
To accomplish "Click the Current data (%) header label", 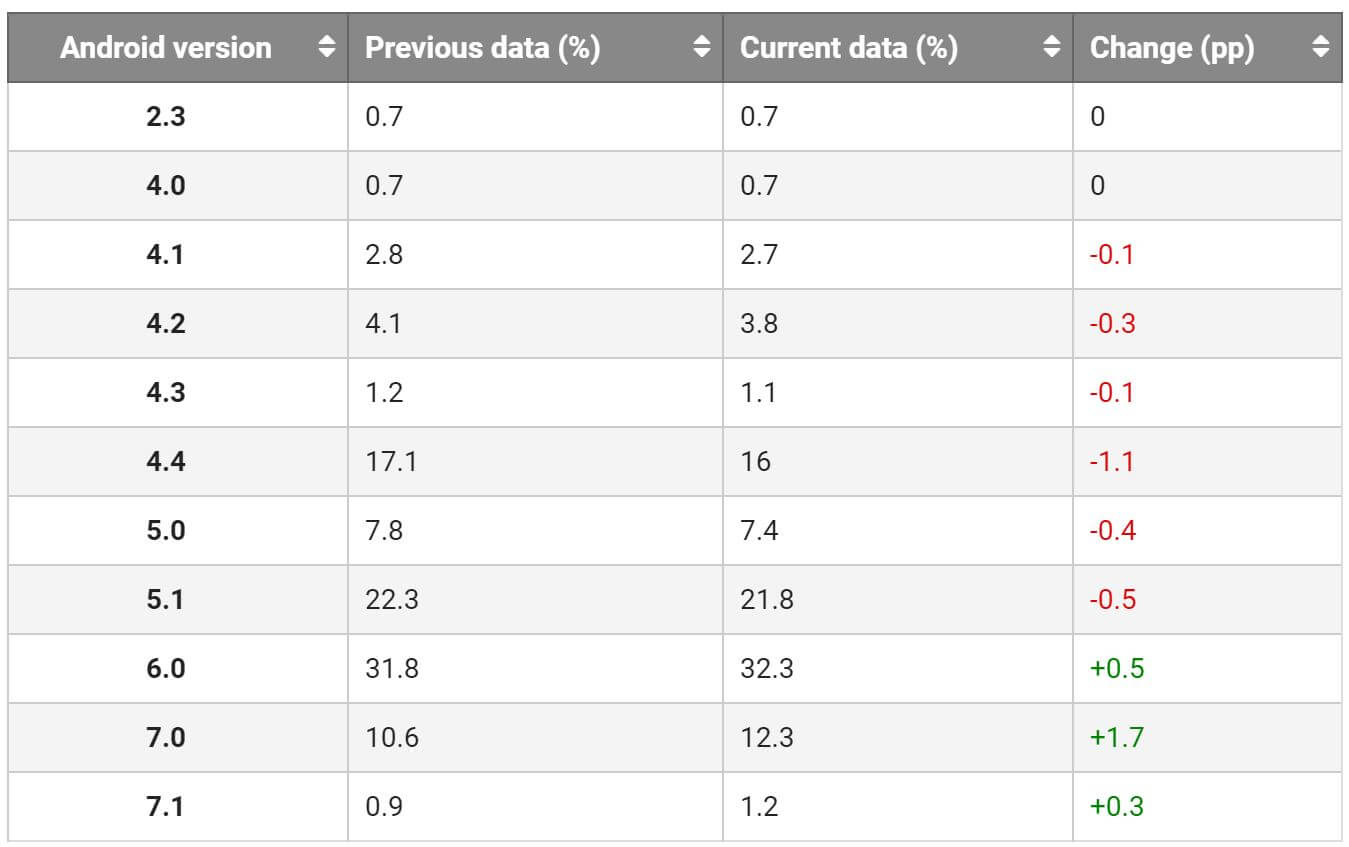I will tap(849, 47).
